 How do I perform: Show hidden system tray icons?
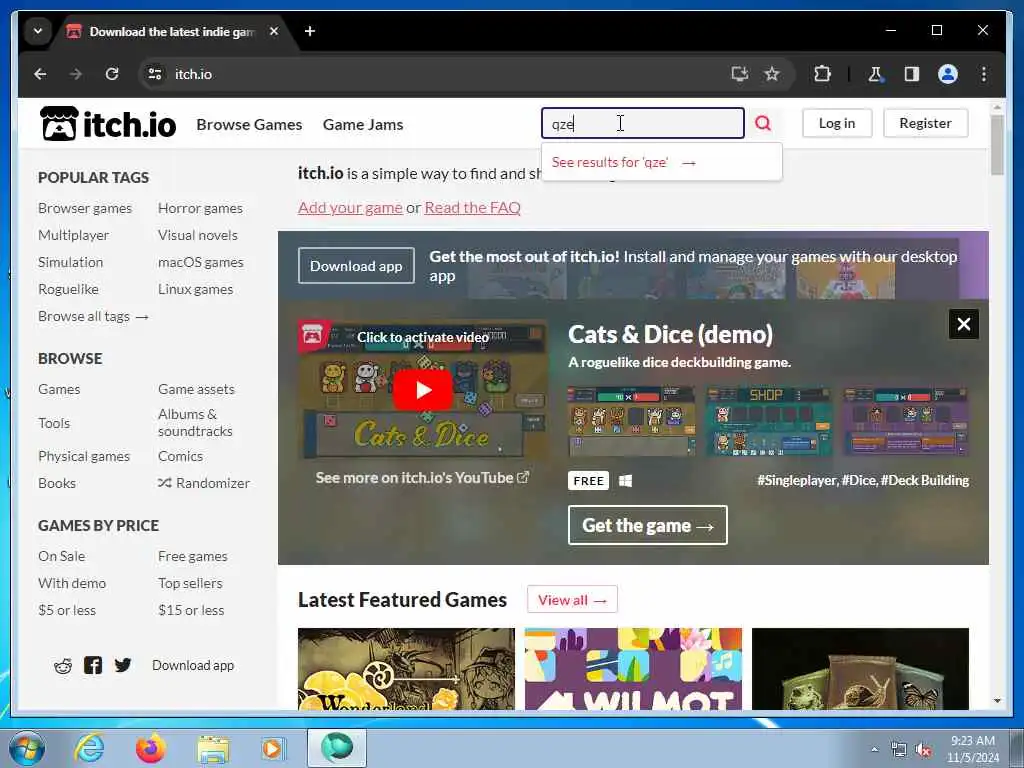click(874, 750)
